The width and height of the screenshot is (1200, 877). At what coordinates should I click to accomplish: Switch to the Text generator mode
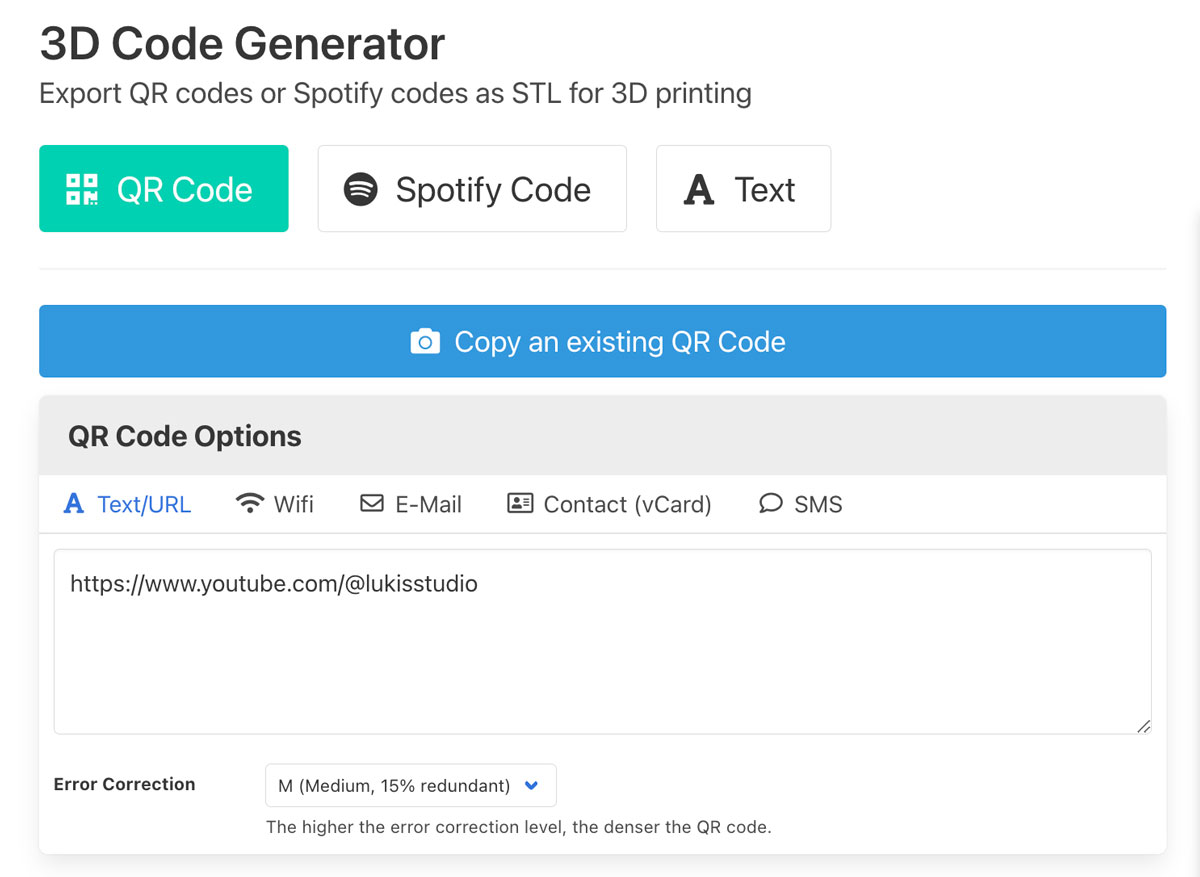point(743,188)
